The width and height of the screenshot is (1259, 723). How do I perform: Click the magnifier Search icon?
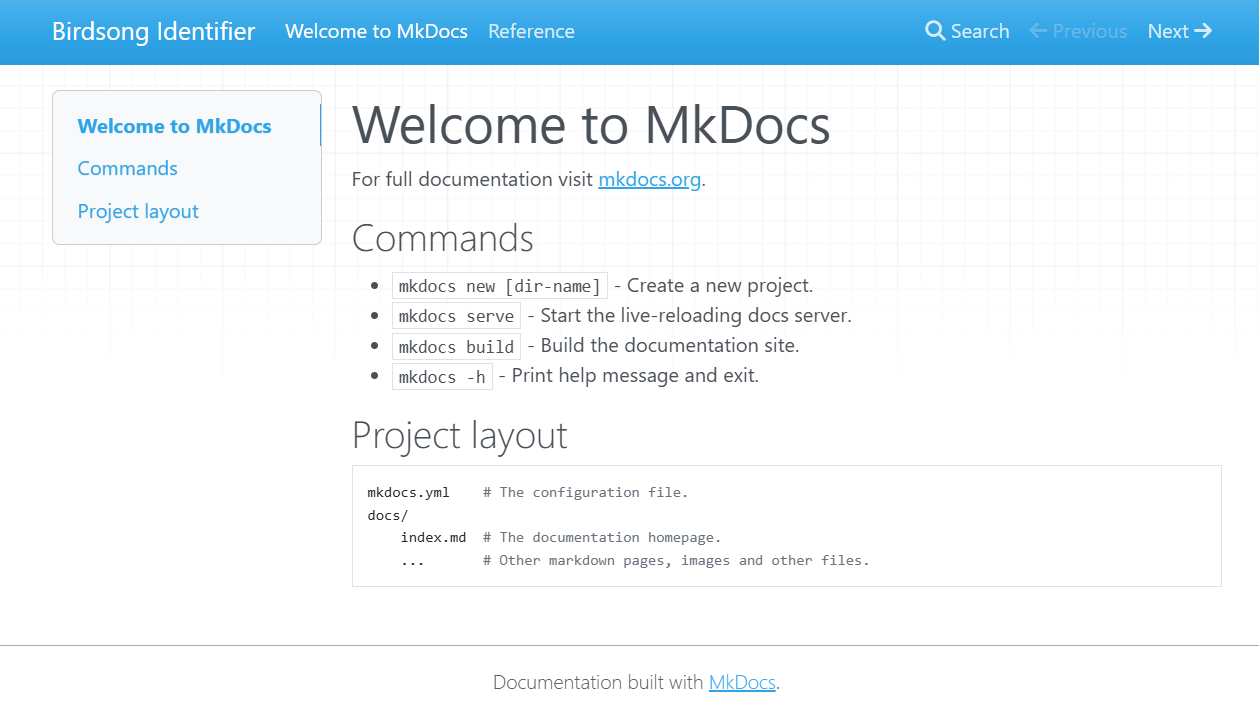click(935, 31)
